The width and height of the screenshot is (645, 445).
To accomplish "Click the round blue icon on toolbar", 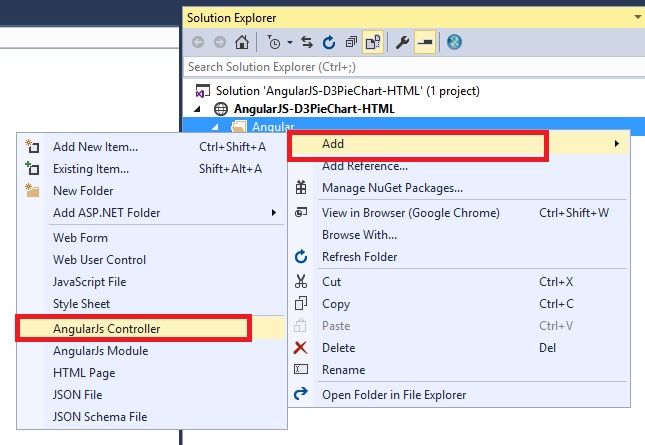I will point(453,42).
